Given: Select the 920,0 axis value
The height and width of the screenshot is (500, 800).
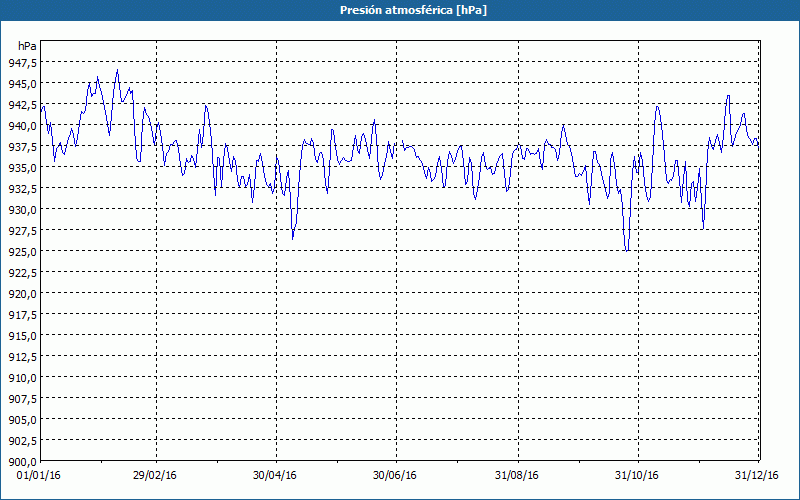Looking at the screenshot, I should click(x=22, y=293).
